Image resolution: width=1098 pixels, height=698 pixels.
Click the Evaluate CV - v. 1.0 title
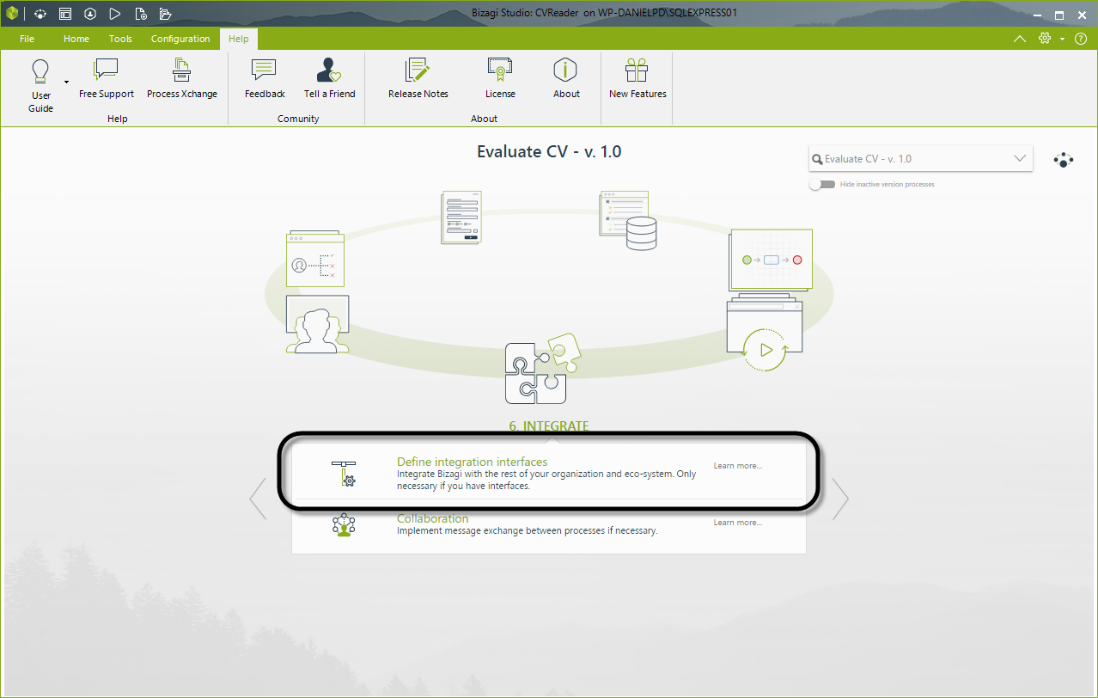coord(549,151)
